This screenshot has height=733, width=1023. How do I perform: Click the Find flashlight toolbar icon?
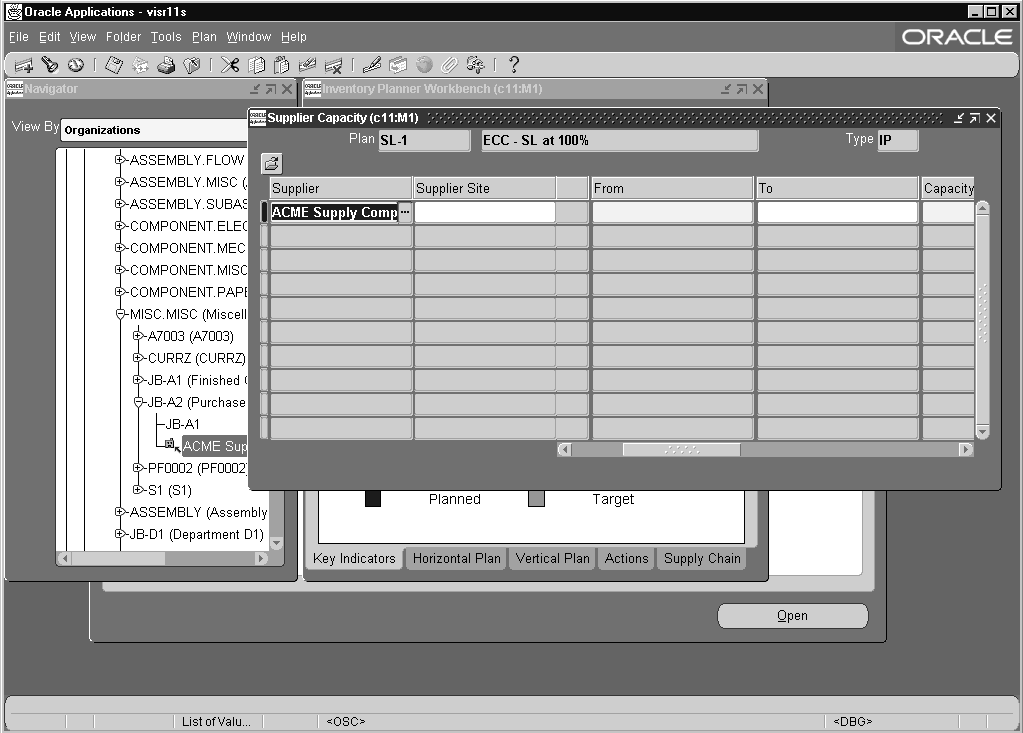point(50,65)
